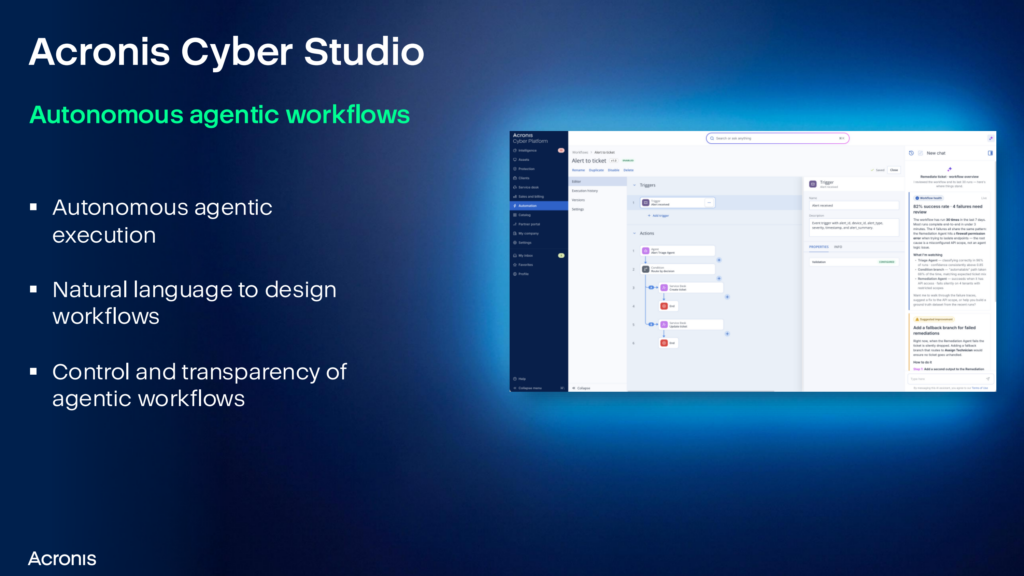This screenshot has width=1024, height=576.
Task: Click the Suggested improvement badge
Action: click(x=934, y=319)
